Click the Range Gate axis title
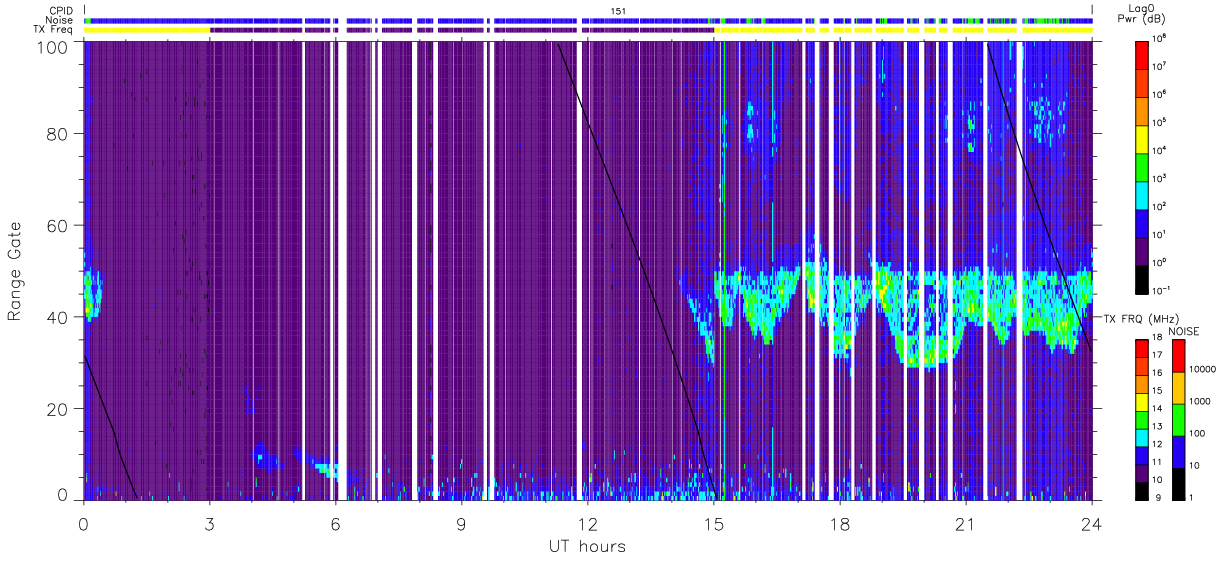This screenshot has height=567, width=1228. (x=15, y=272)
